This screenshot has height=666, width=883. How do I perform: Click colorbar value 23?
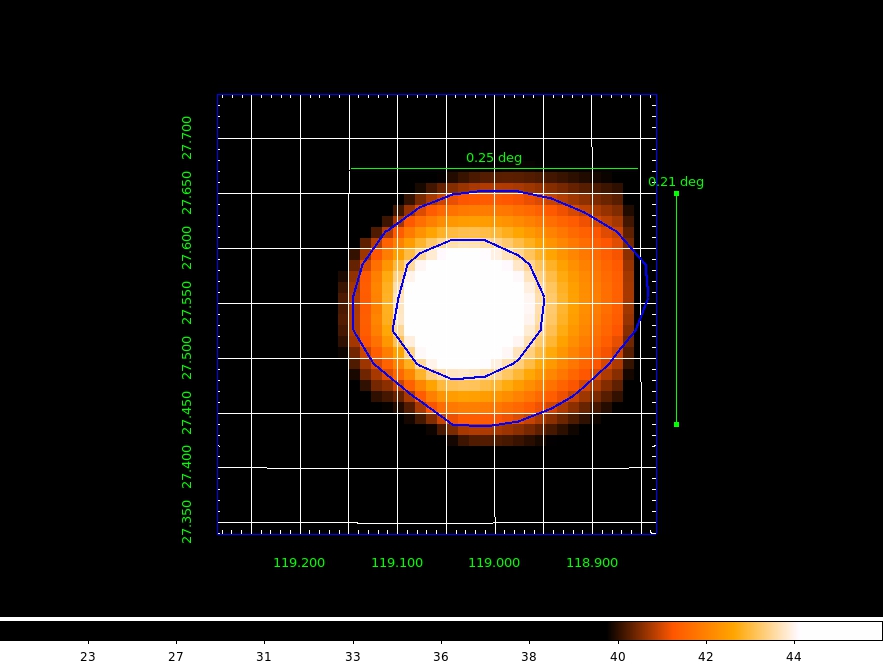tap(88, 657)
